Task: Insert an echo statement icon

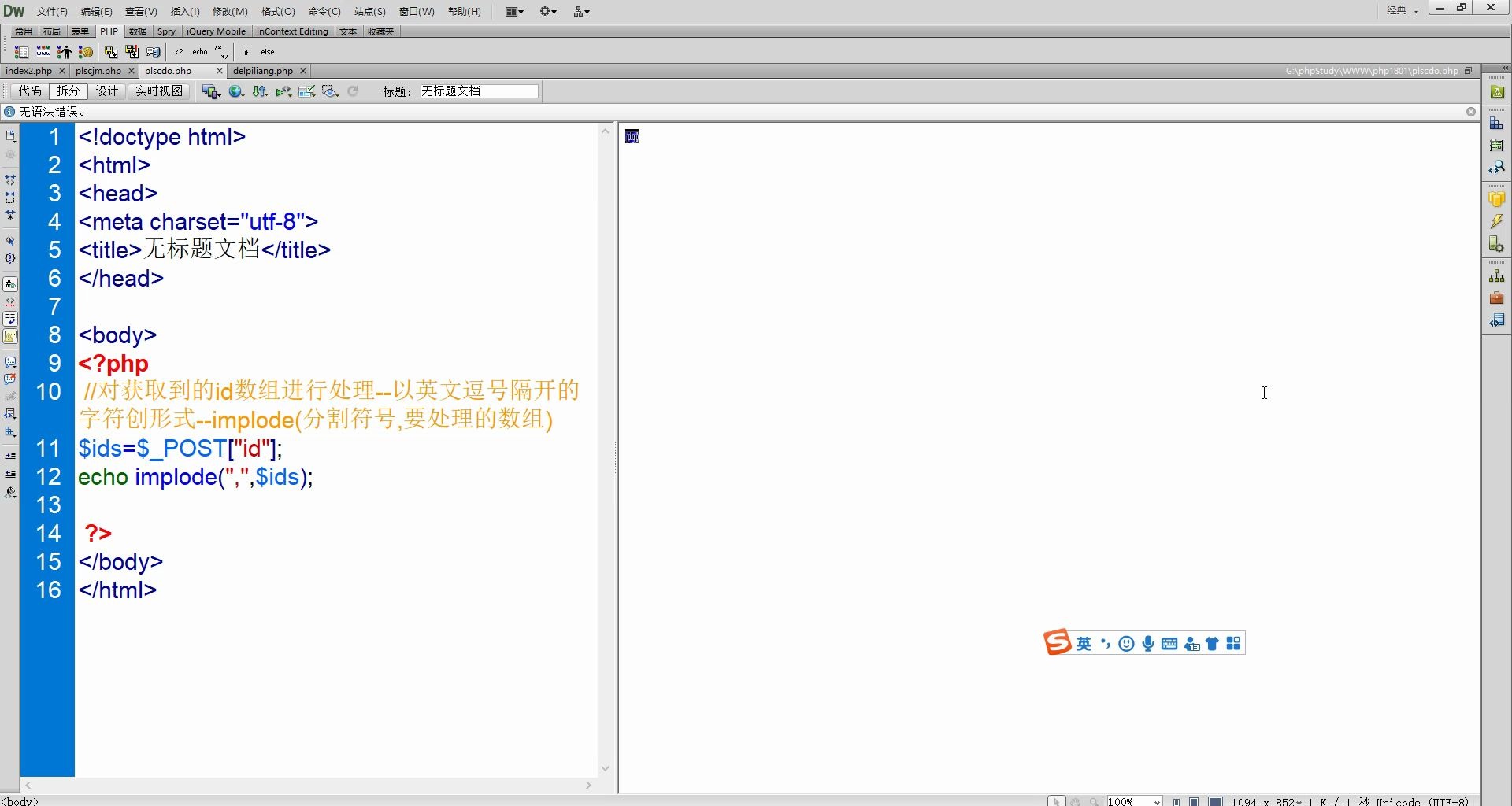Action: tap(200, 52)
